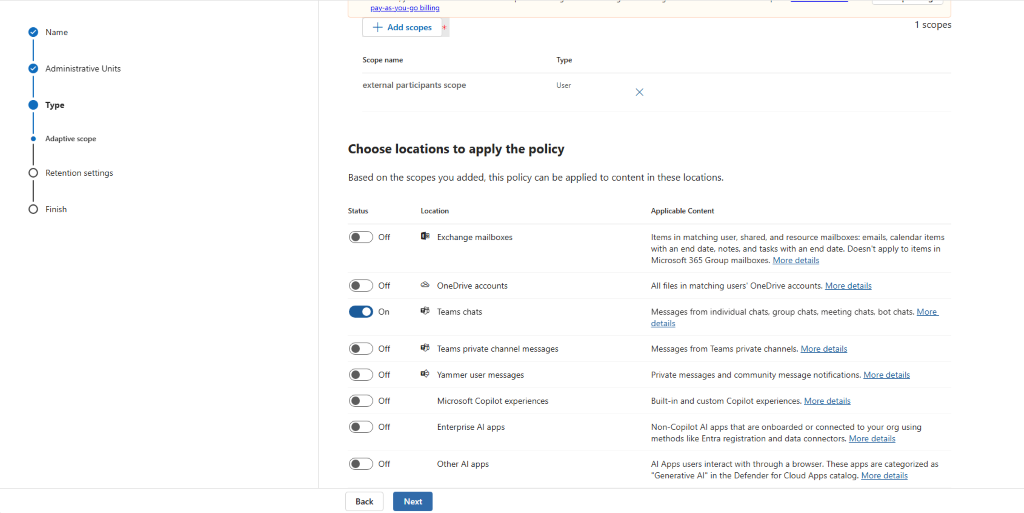
Task: Switch on Yammer user messages
Action: coord(360,375)
